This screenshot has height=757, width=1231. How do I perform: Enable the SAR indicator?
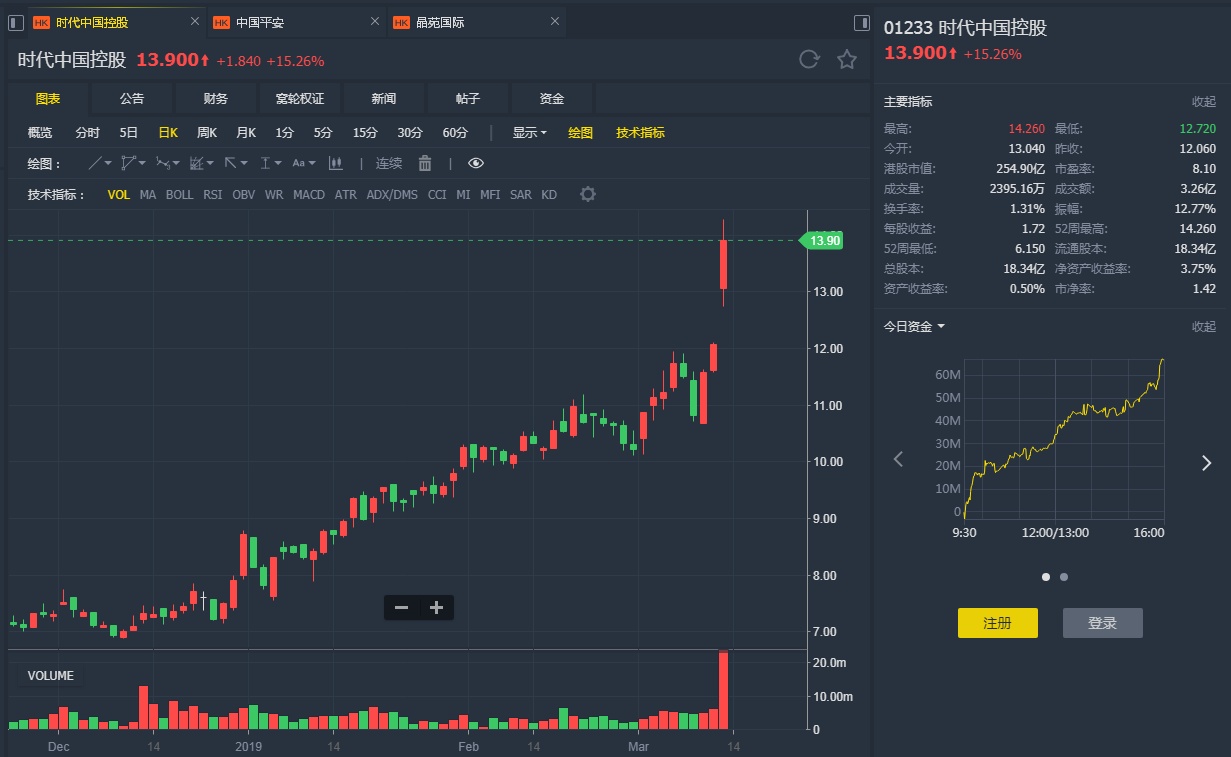click(521, 195)
